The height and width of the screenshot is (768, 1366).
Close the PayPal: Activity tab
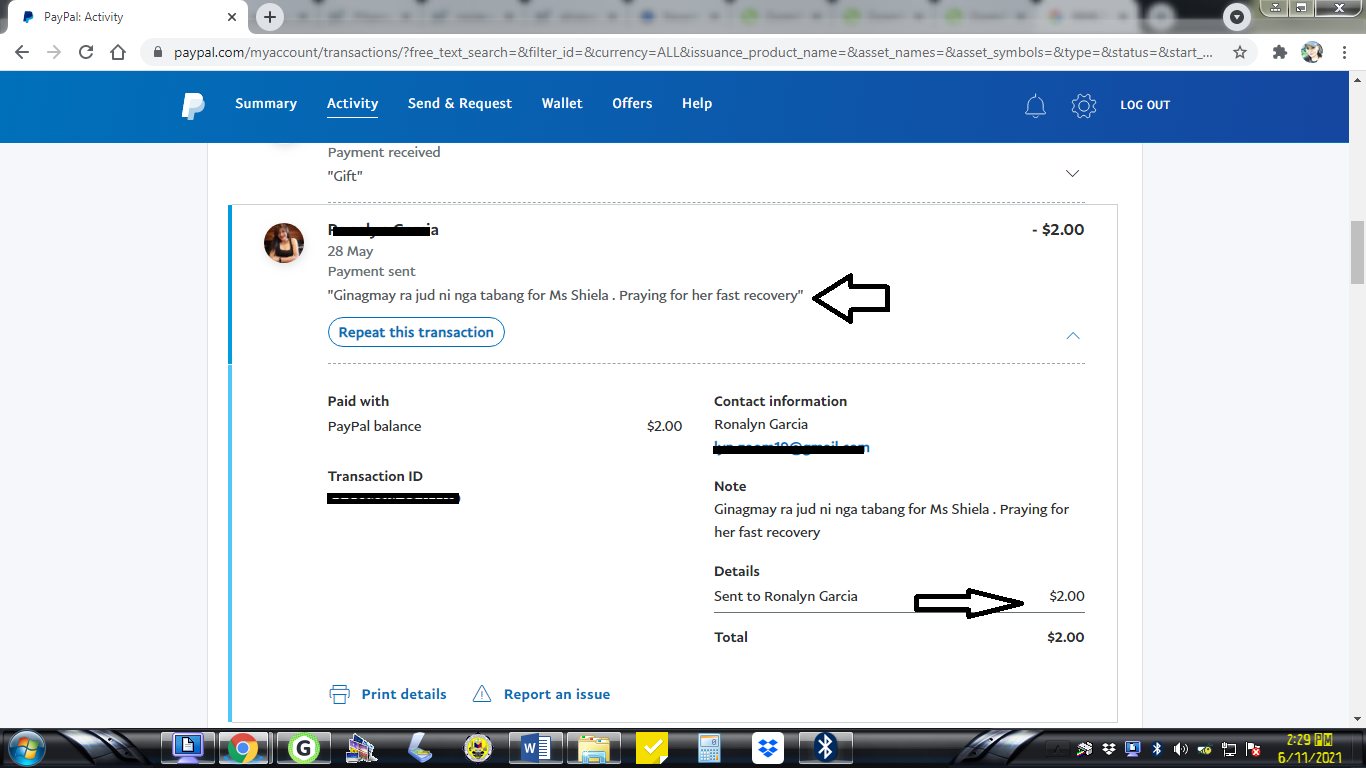pos(232,17)
